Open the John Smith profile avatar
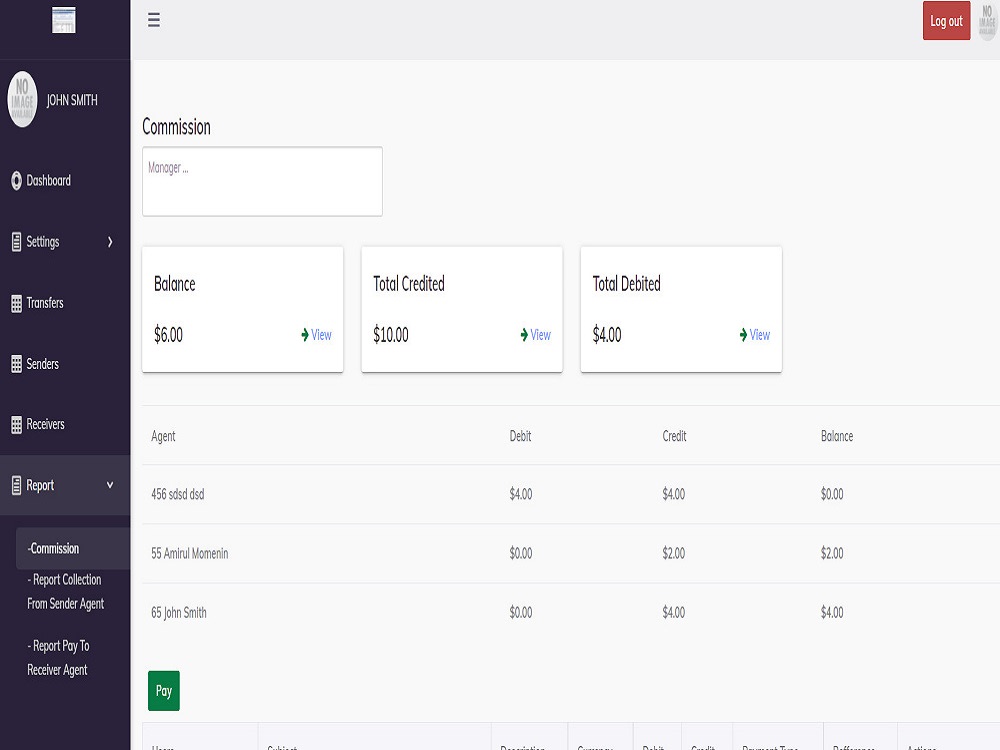This screenshot has height=750, width=1000. click(22, 99)
